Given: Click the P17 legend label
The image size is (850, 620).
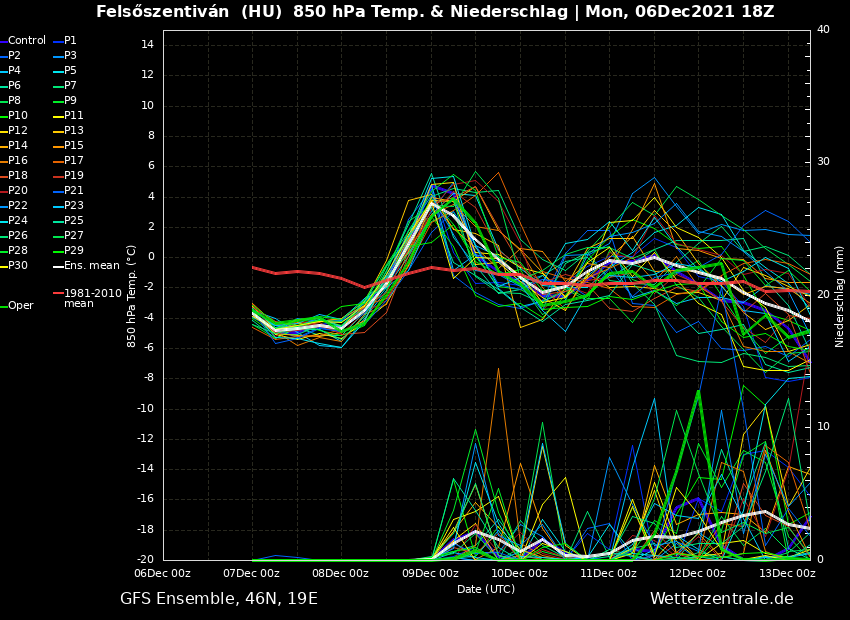Looking at the screenshot, I should click(74, 161).
